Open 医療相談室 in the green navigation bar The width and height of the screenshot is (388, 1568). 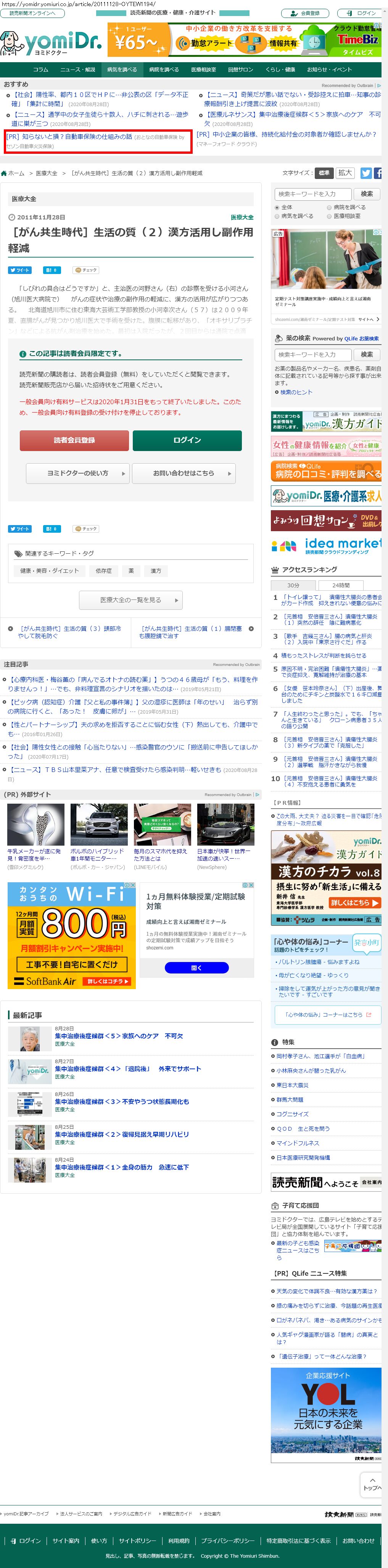pyautogui.click(x=203, y=69)
